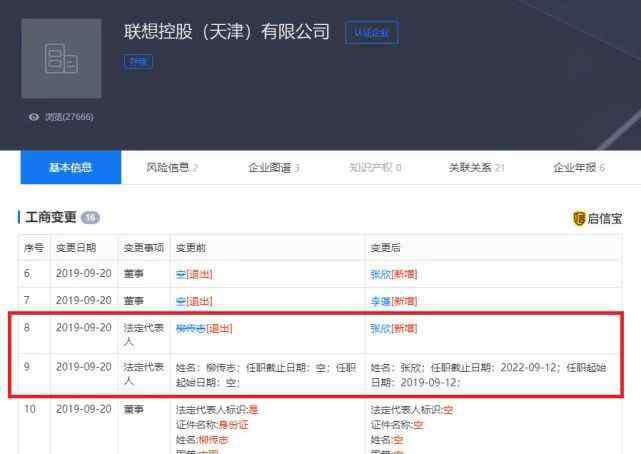Open the 张欣[新增] link in row 6

394,274
